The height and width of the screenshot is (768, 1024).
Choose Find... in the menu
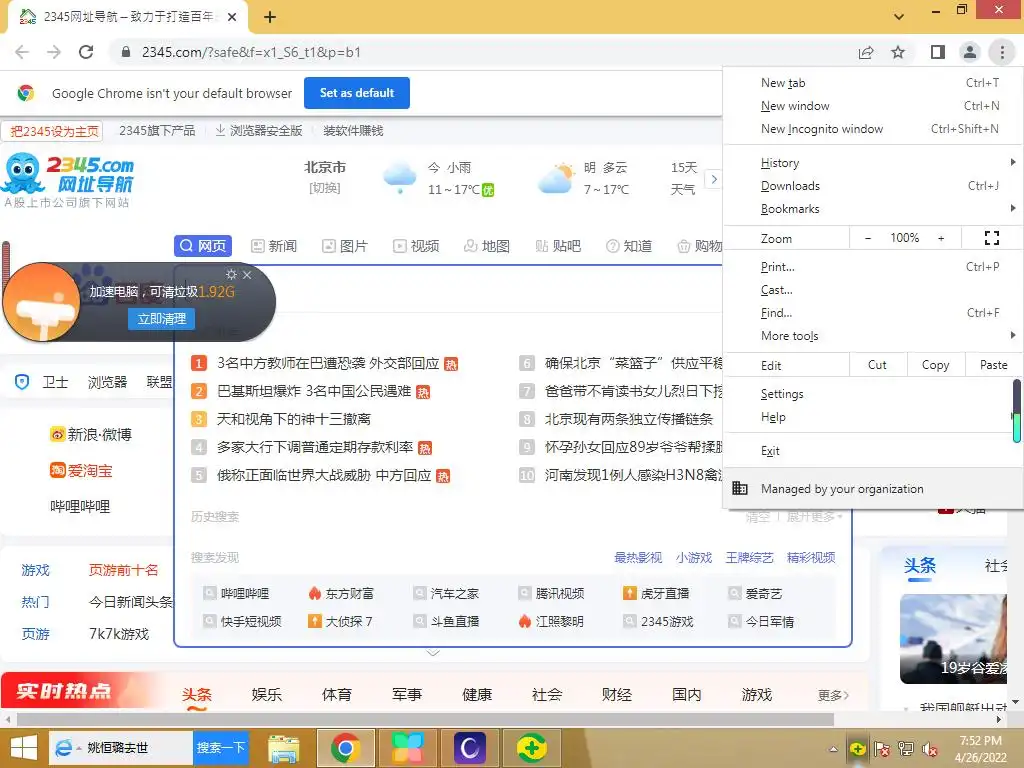point(873,312)
